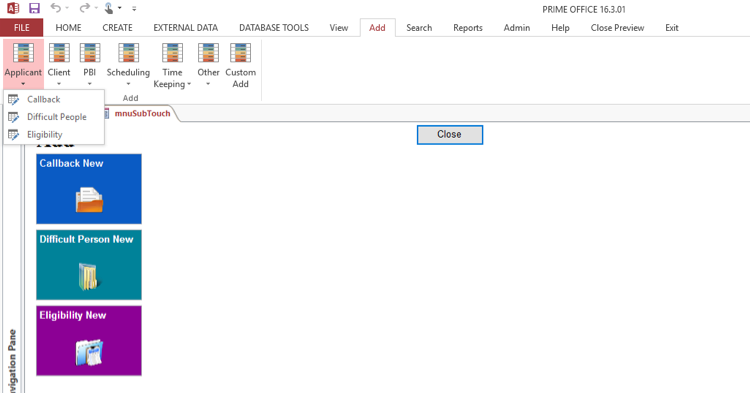Image resolution: width=750 pixels, height=393 pixels.
Task: Open the Difficult Person New tile
Action: tap(89, 265)
